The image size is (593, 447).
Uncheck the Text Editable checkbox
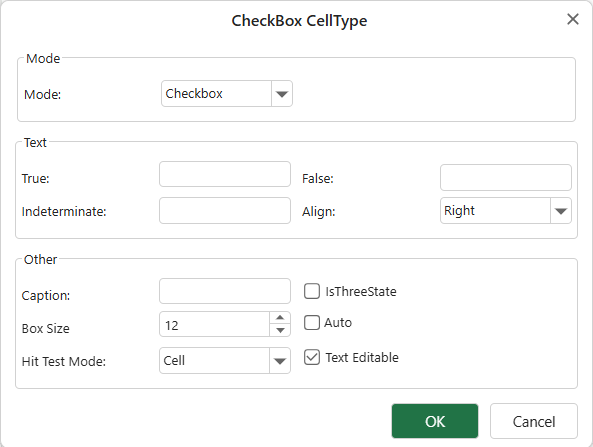click(x=312, y=357)
